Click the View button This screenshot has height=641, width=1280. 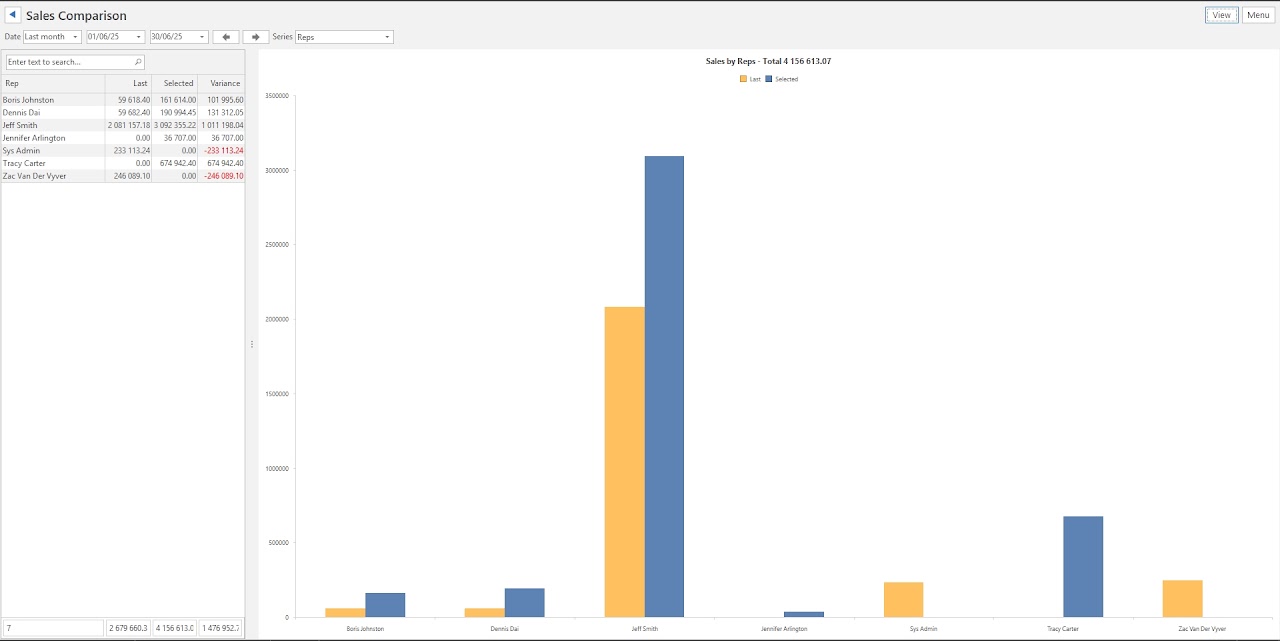pos(1222,15)
